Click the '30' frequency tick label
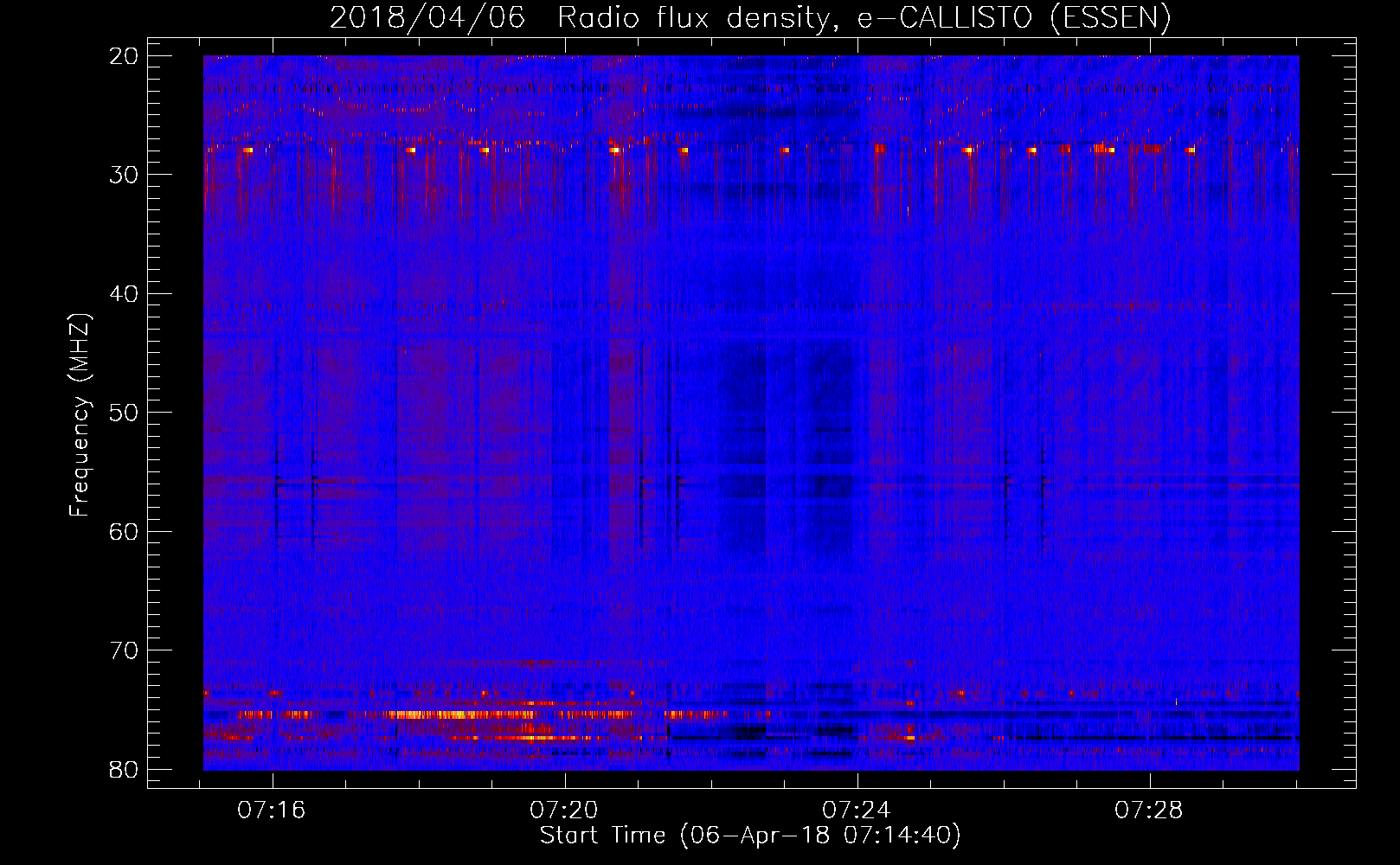 [125, 175]
